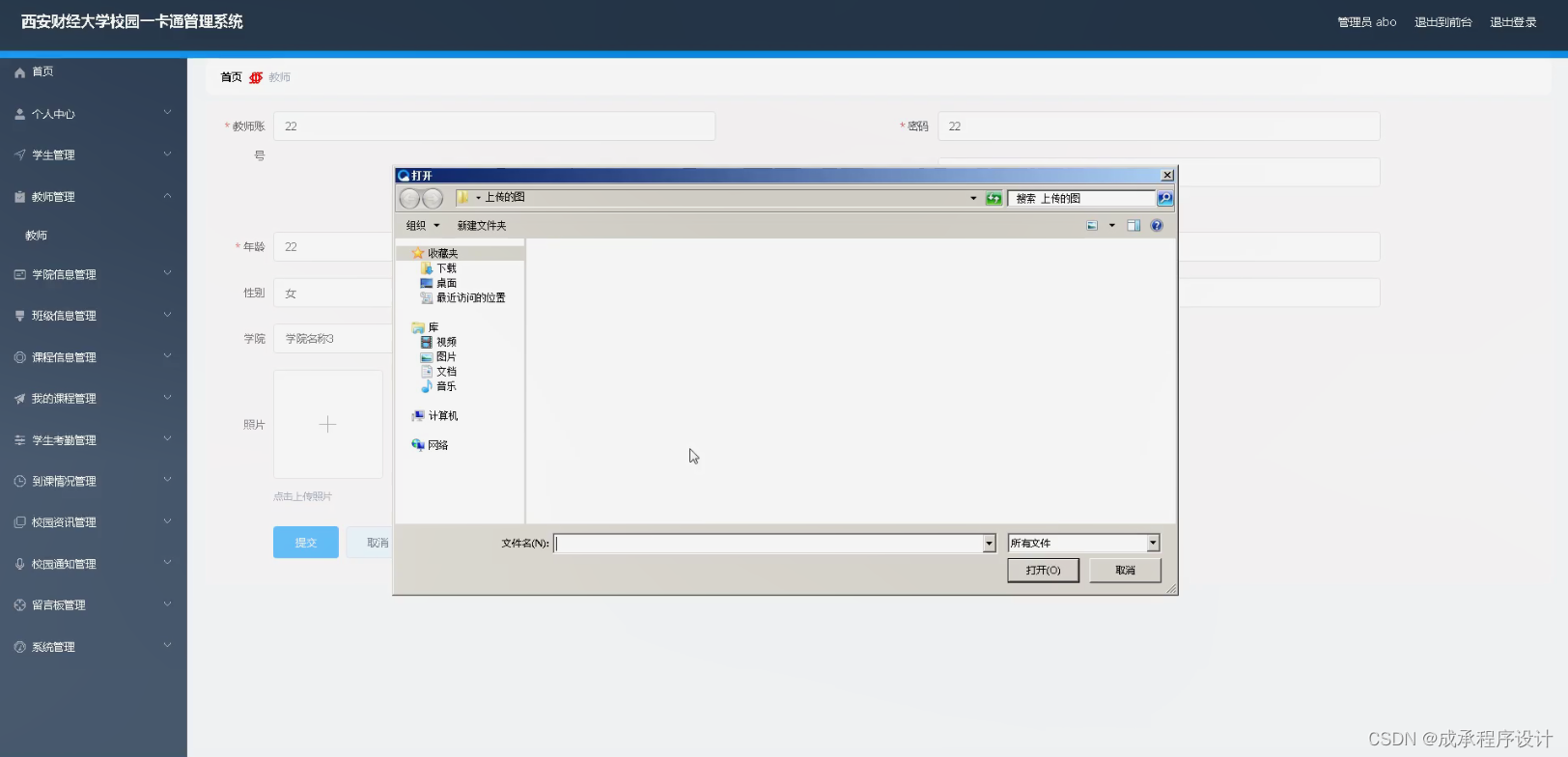Select 网络 network in the navigation tree
Viewport: 1568px width, 757px height.
(438, 445)
